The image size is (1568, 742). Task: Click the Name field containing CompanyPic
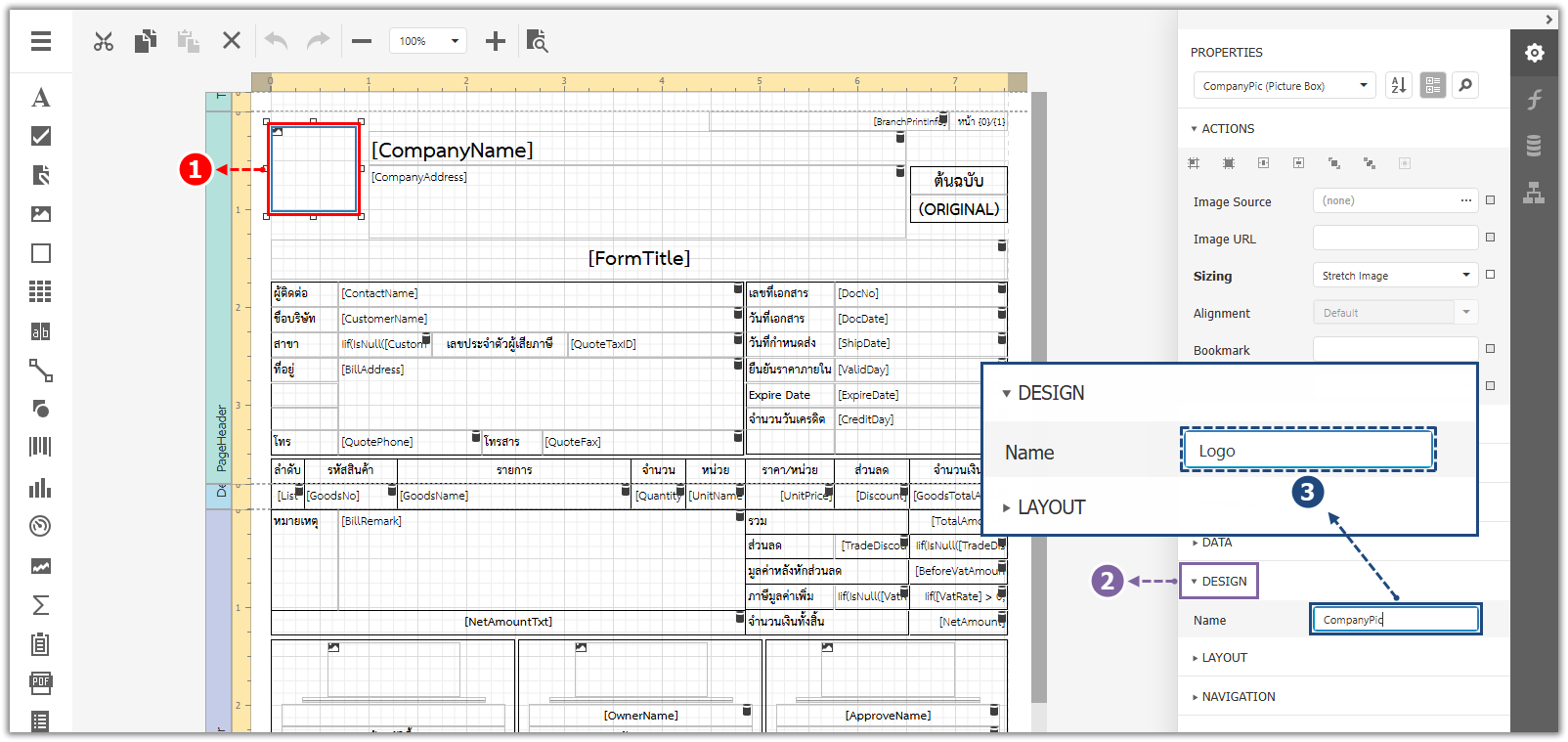click(1395, 620)
